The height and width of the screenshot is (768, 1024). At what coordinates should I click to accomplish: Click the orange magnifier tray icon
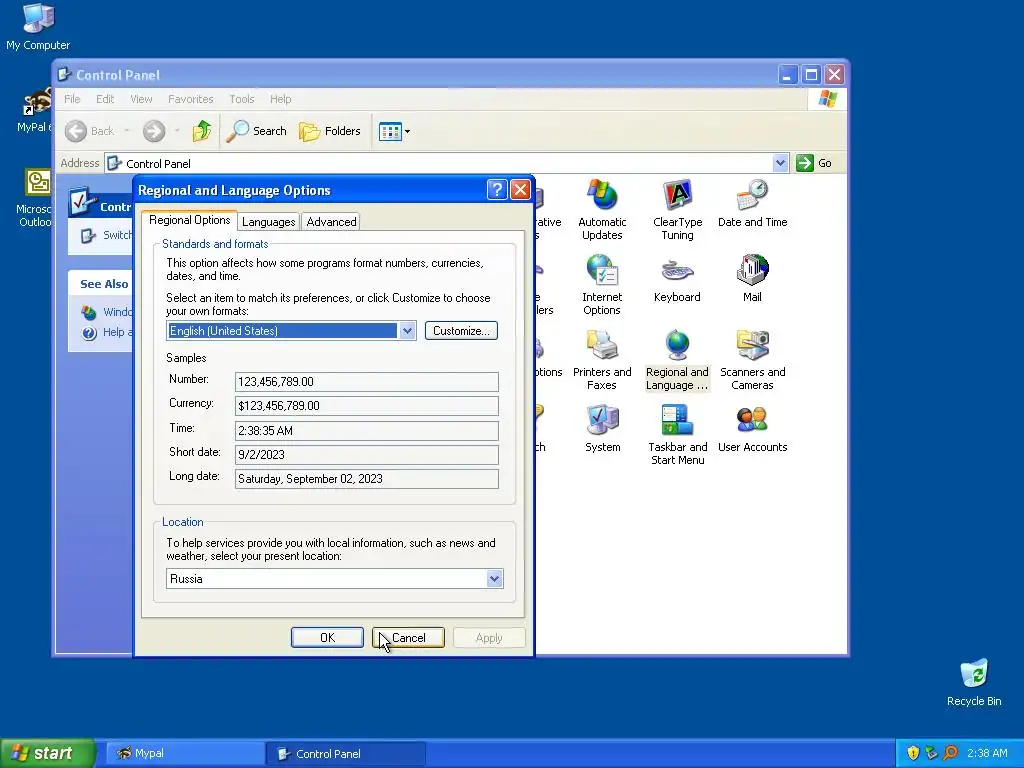(x=950, y=753)
